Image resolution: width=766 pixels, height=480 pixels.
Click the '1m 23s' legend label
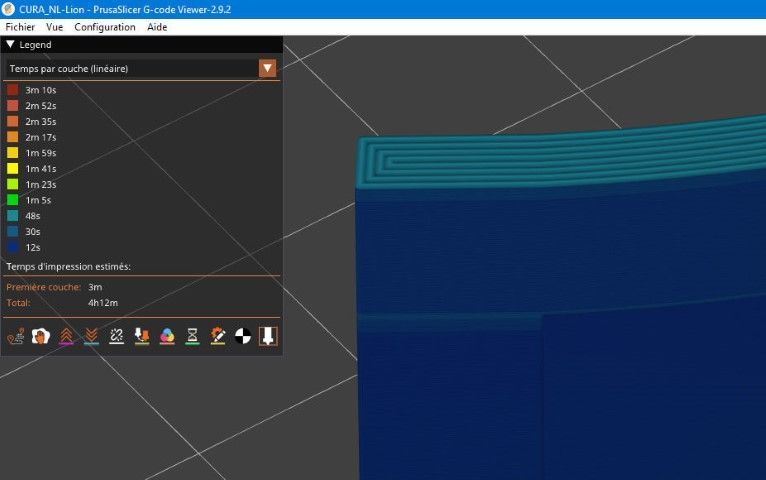pos(41,184)
